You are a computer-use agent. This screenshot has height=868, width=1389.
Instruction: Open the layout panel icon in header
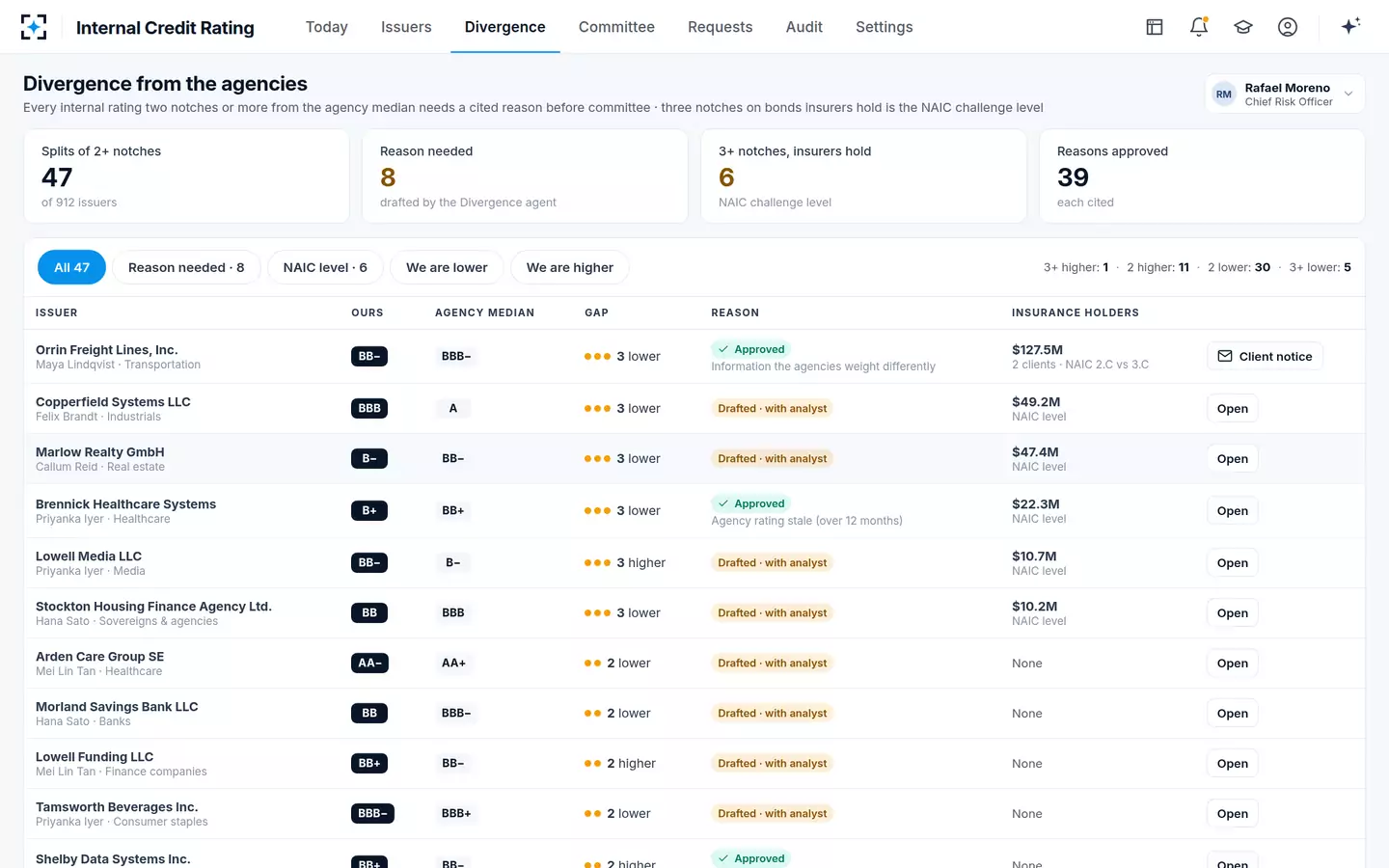[1155, 27]
